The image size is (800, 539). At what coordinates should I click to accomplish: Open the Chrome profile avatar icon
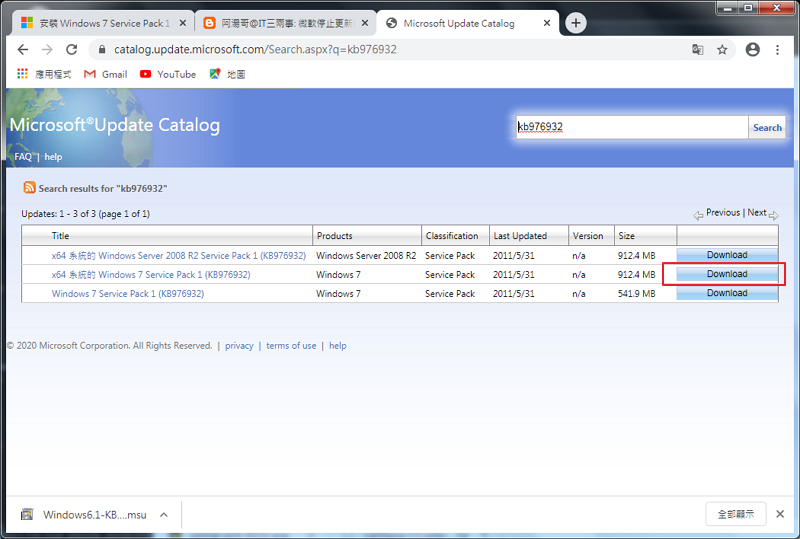click(x=753, y=50)
